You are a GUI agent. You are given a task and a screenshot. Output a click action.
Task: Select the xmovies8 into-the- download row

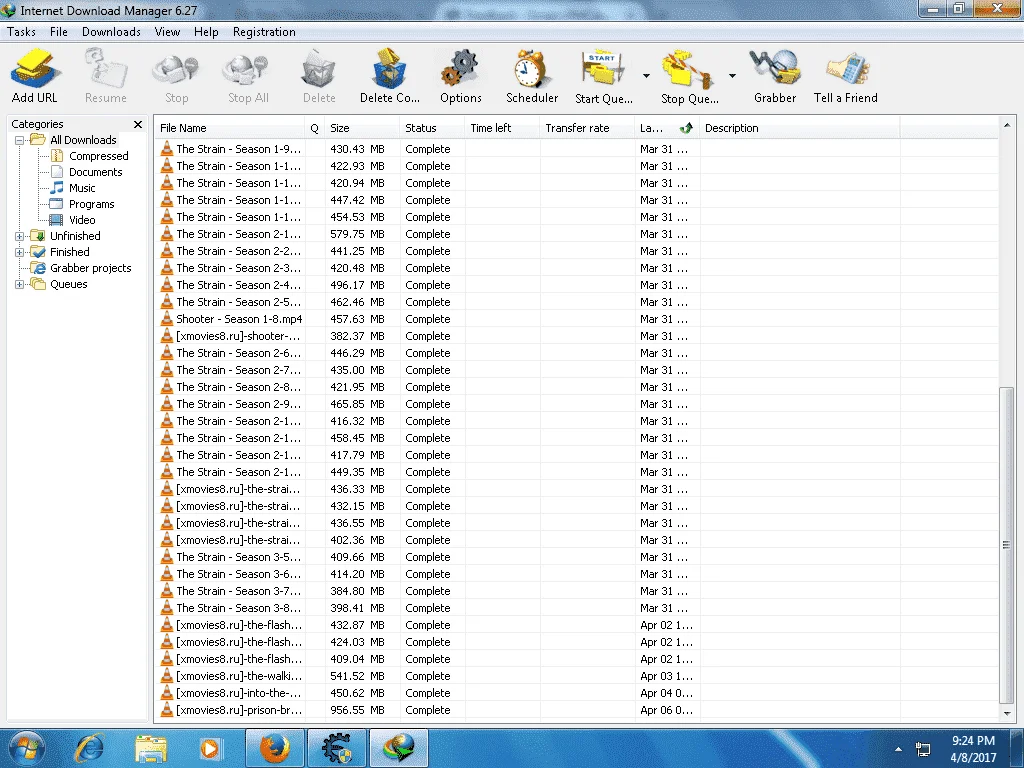[577, 693]
